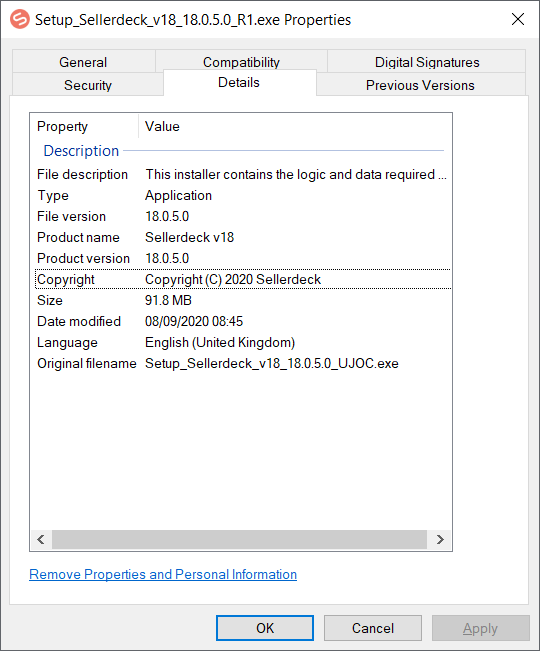This screenshot has width=540, height=651.
Task: Click the value 'Copyright (C) 2020 Sellerdeck'
Action: 233,279
